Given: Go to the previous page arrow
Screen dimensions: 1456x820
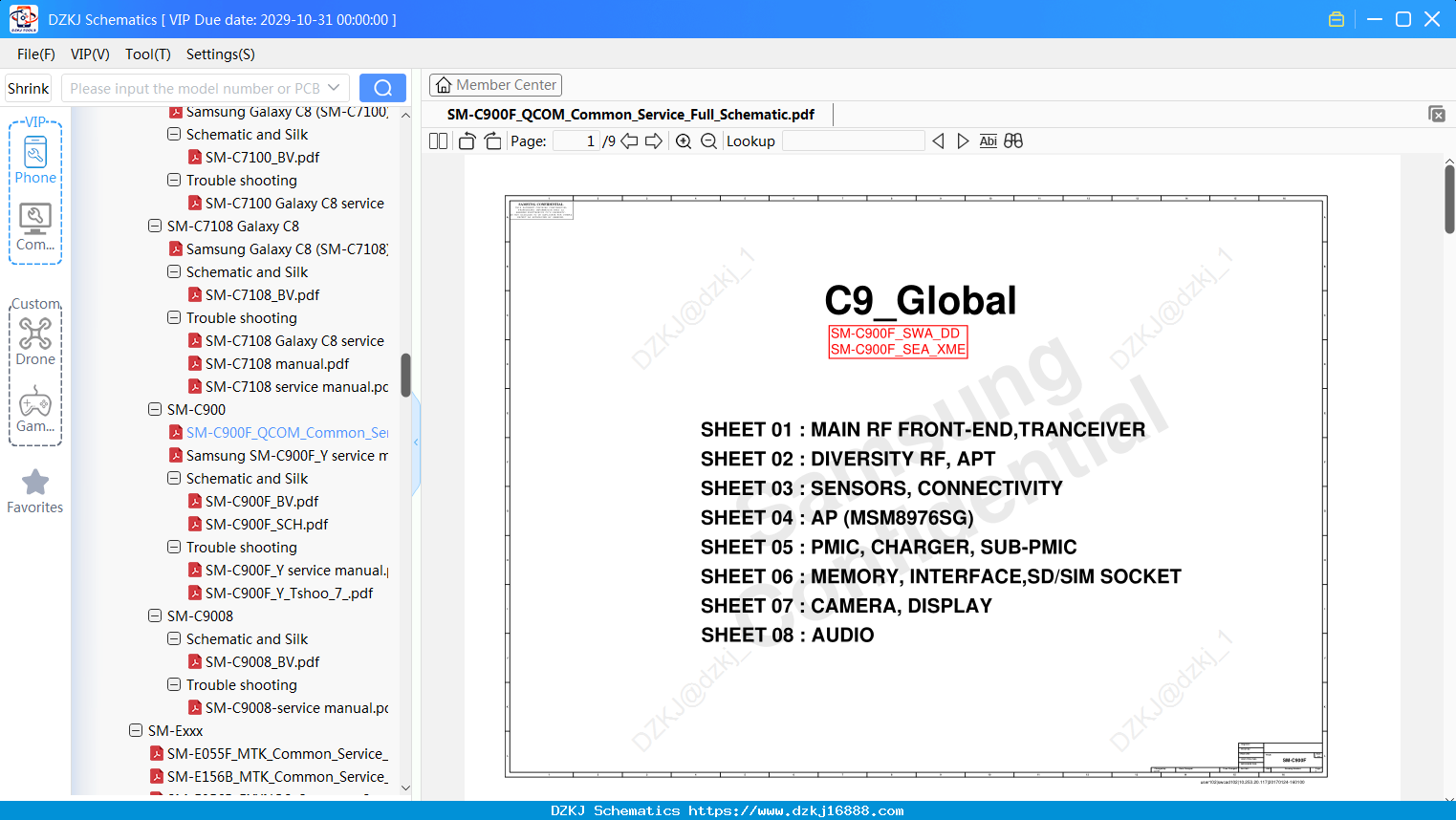Looking at the screenshot, I should [629, 141].
